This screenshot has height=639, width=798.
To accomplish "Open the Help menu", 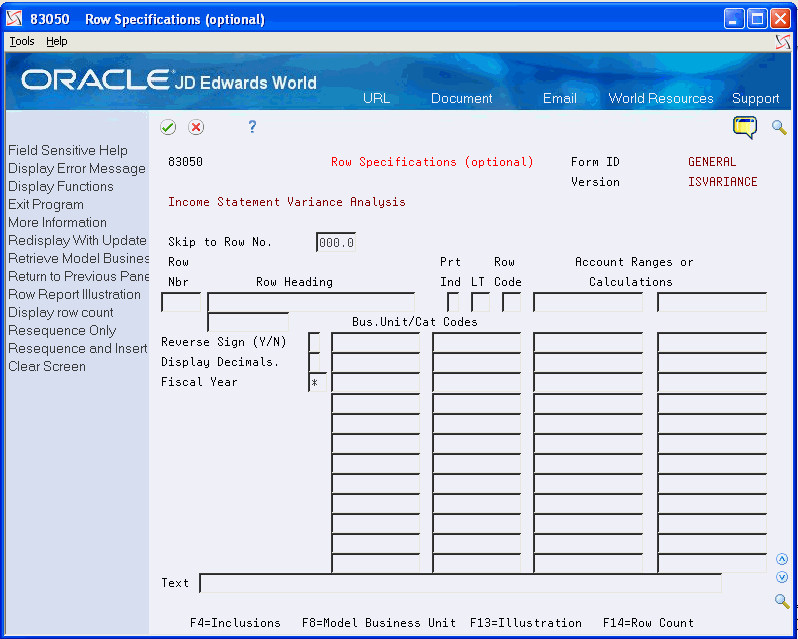I will point(56,41).
